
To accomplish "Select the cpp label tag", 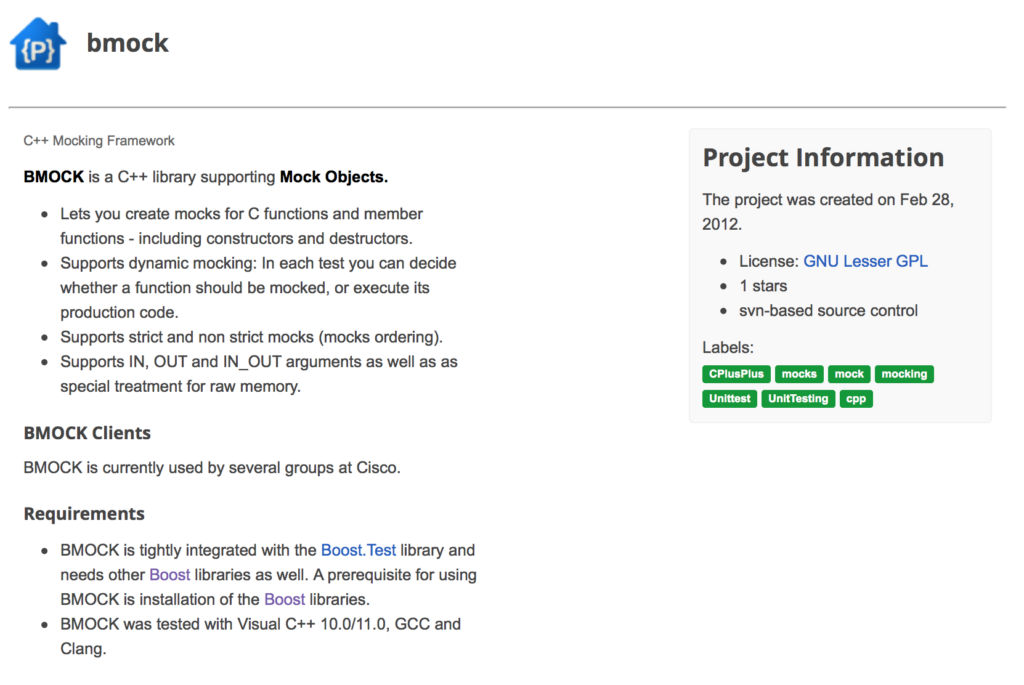I will pos(856,399).
